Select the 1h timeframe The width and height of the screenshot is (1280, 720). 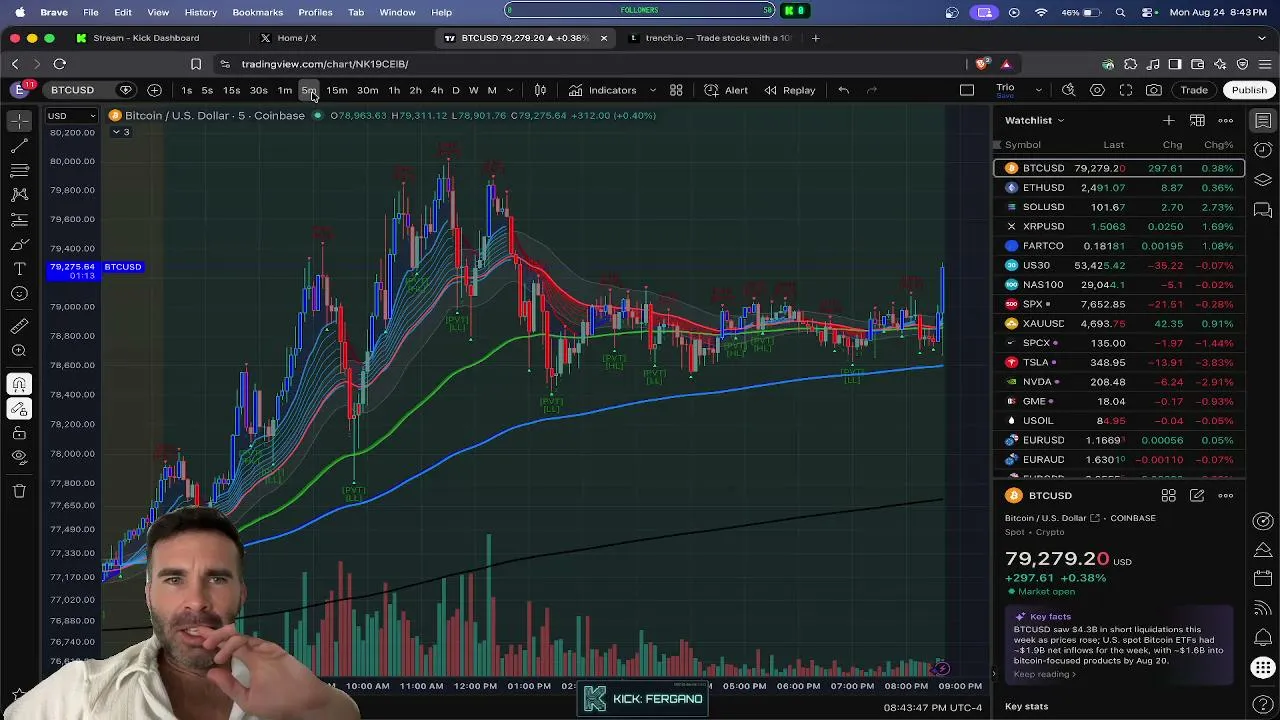tap(394, 90)
